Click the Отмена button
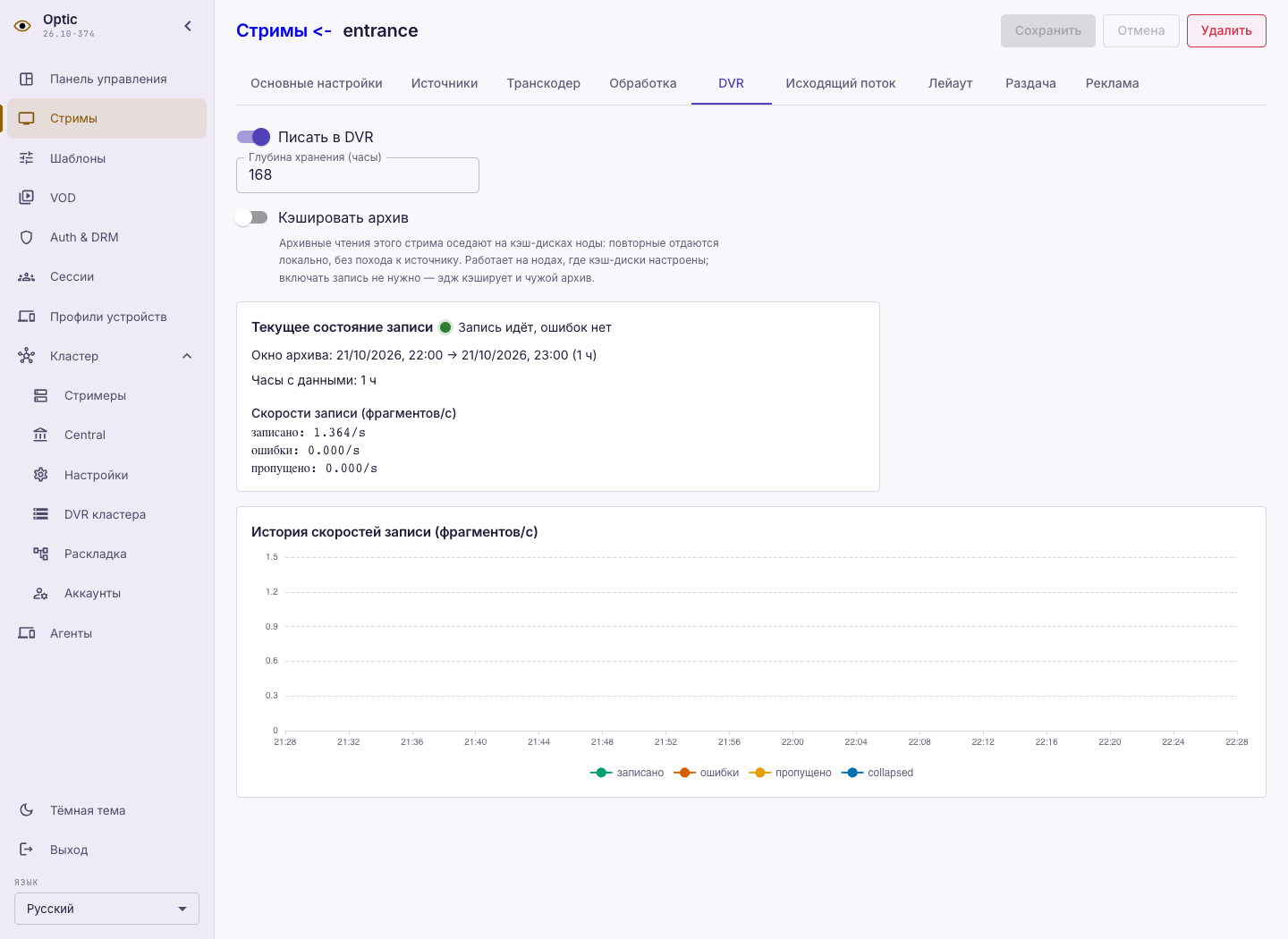 point(1141,30)
